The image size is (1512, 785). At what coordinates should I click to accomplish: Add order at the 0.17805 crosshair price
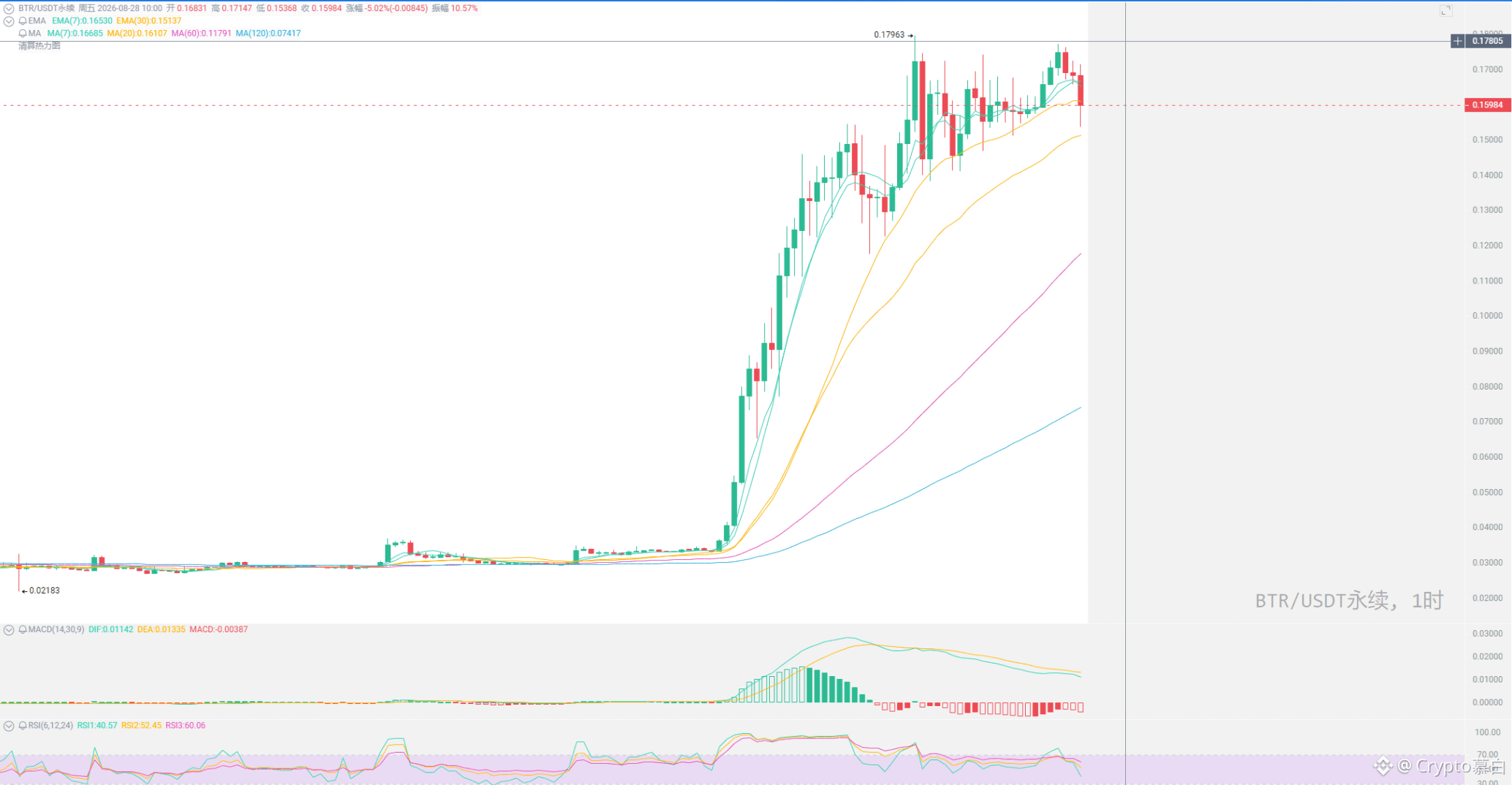click(x=1457, y=41)
